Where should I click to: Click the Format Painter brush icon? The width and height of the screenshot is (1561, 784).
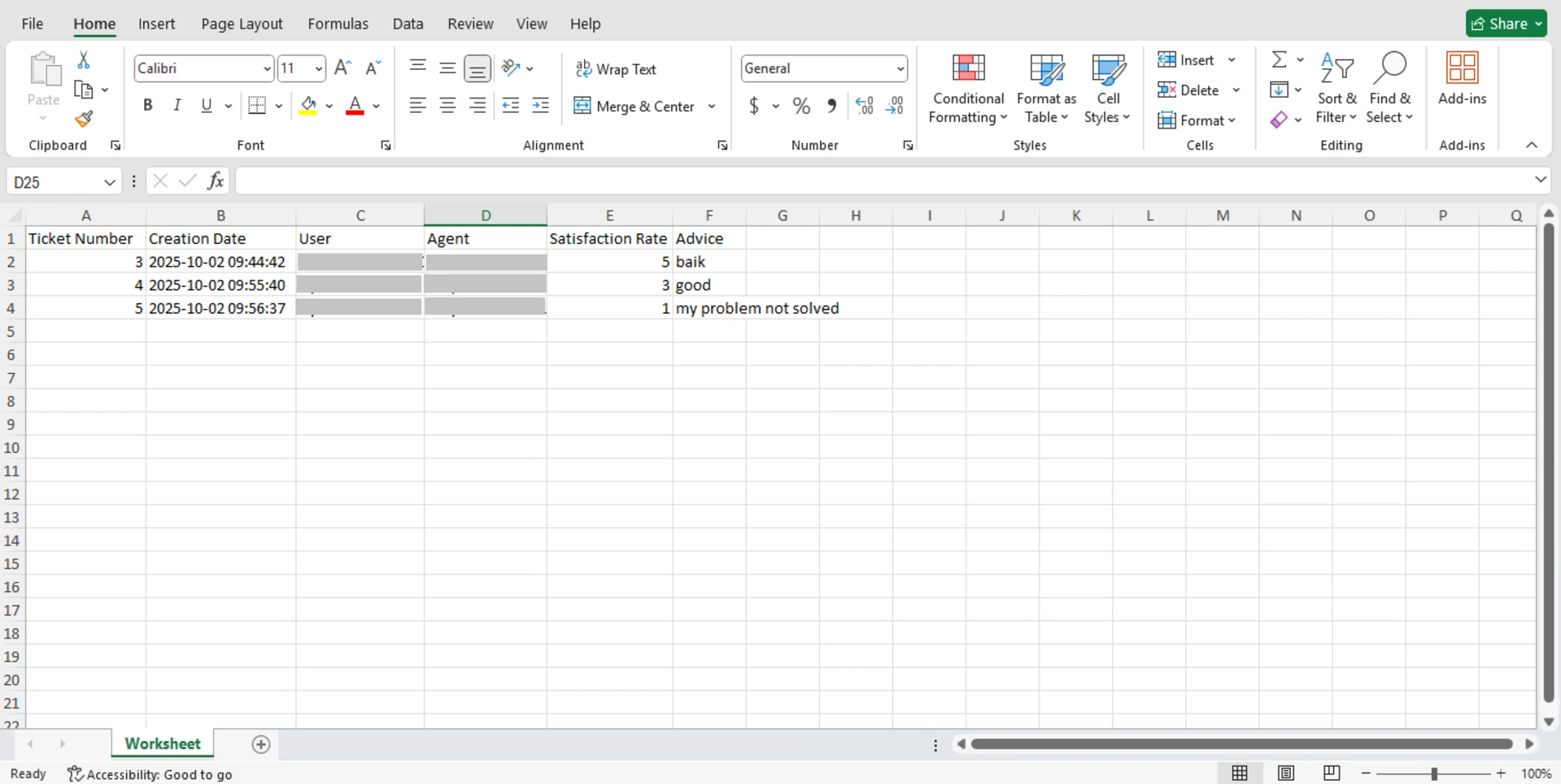pos(84,120)
